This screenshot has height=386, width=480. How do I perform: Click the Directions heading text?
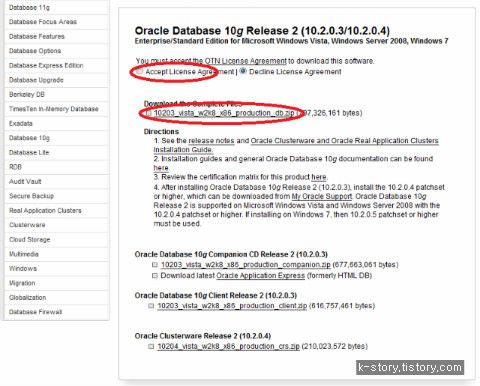161,131
